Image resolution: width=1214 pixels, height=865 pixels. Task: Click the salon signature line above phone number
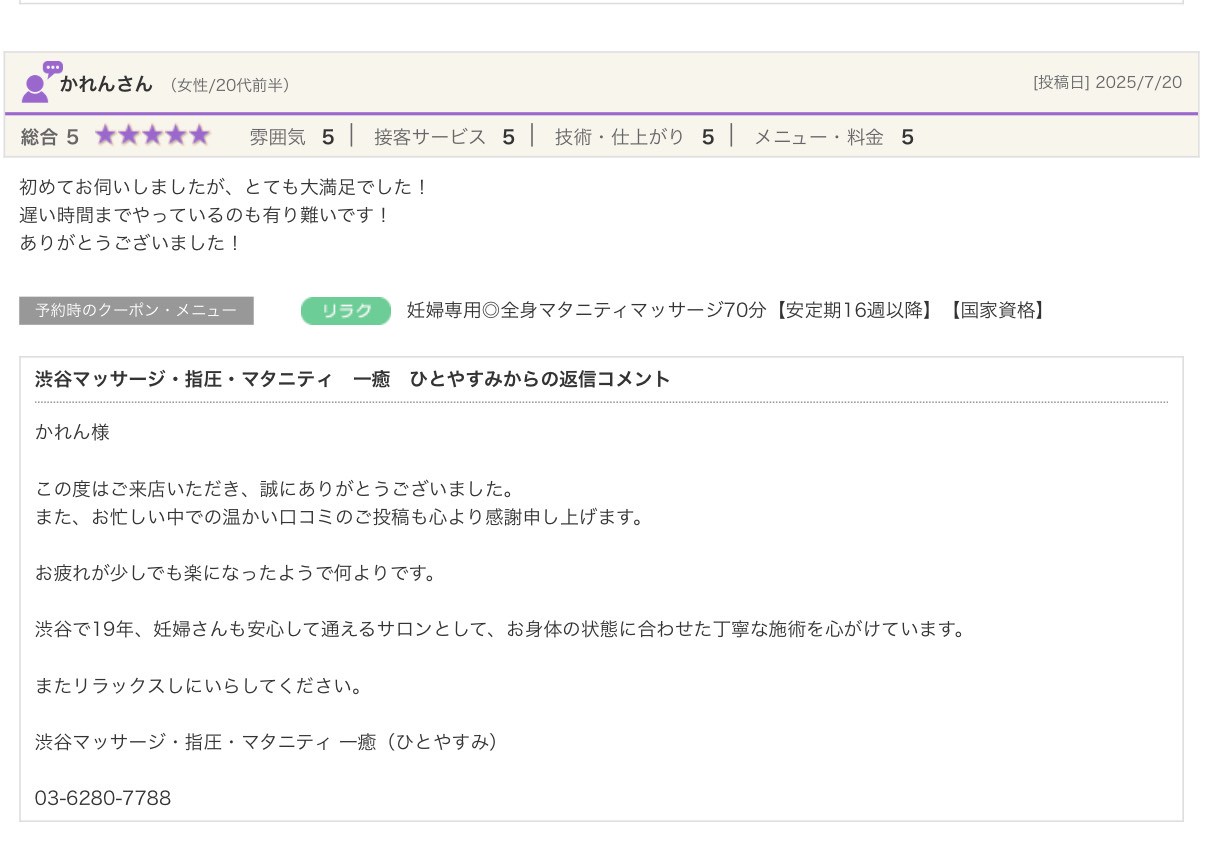267,742
